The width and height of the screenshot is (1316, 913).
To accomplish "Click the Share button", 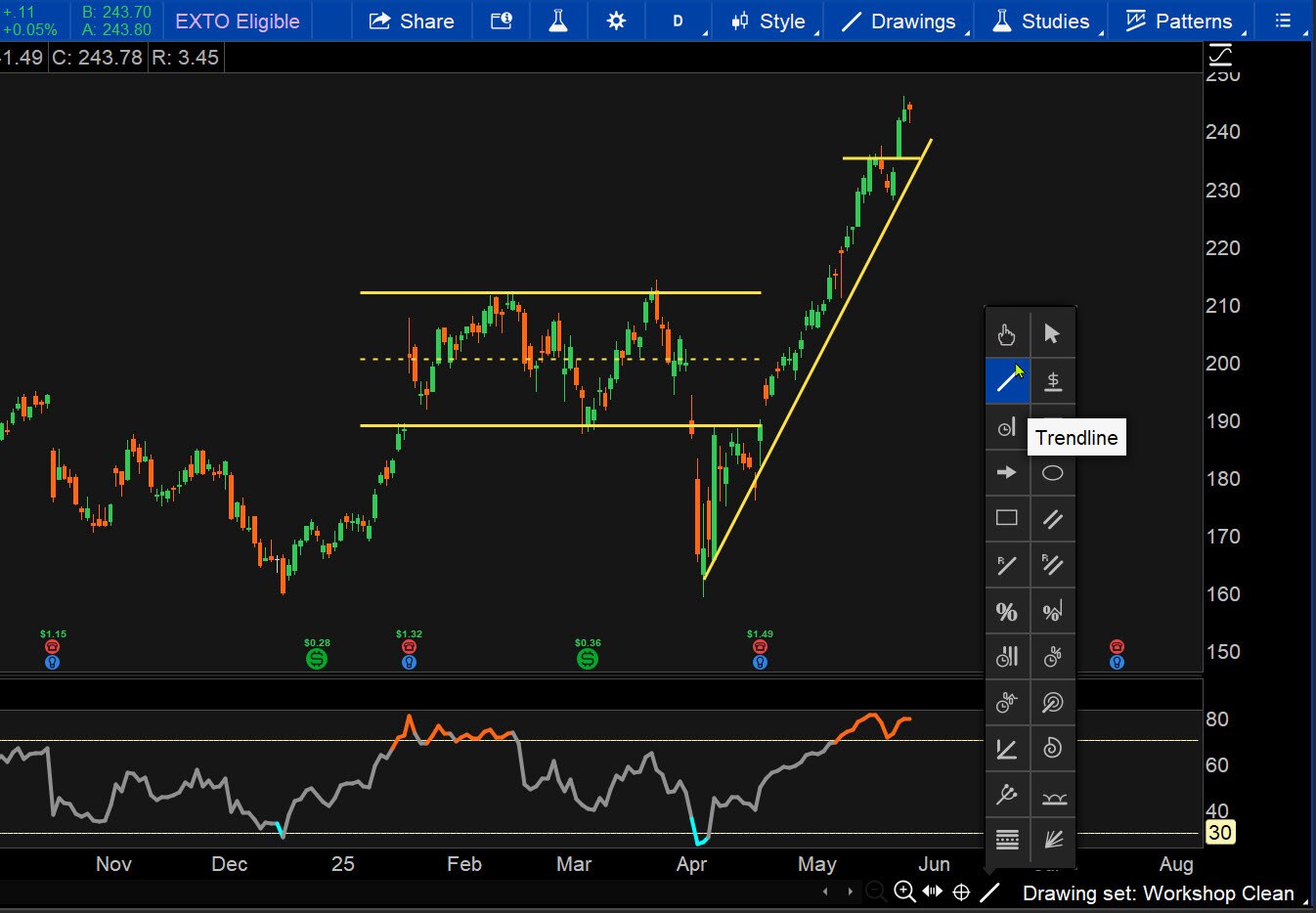I will (412, 21).
